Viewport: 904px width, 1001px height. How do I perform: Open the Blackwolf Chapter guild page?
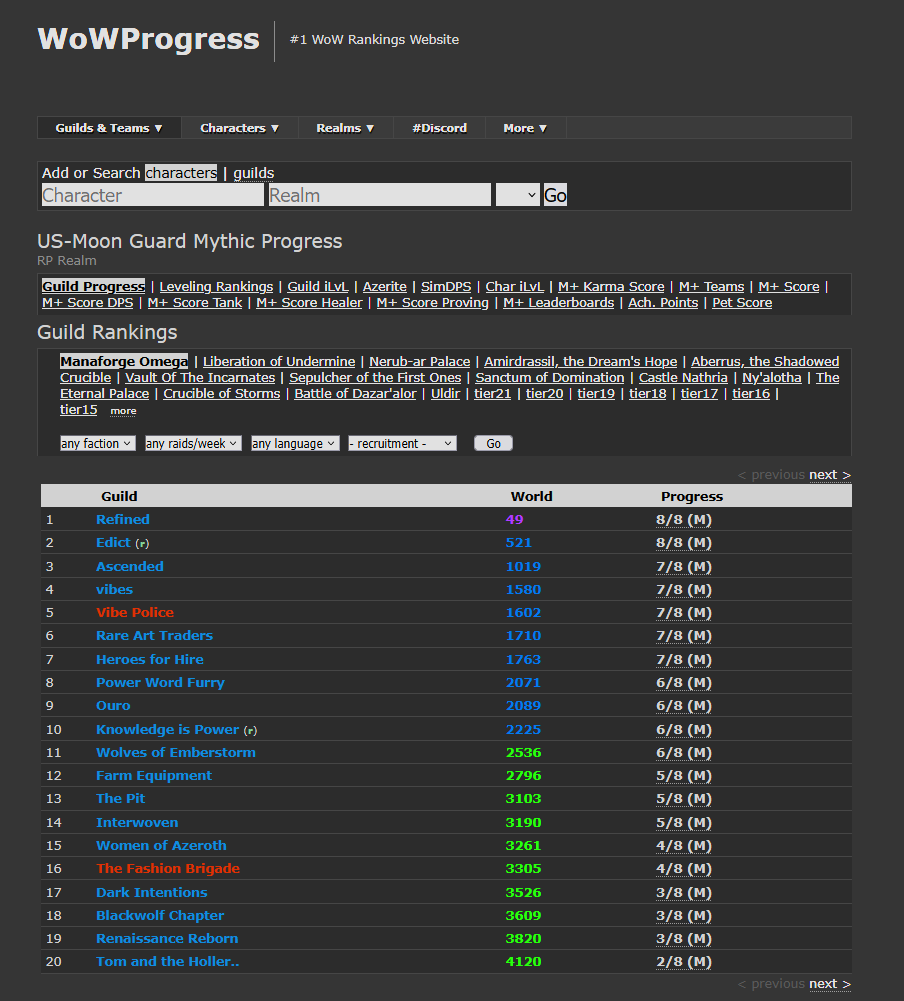(160, 915)
